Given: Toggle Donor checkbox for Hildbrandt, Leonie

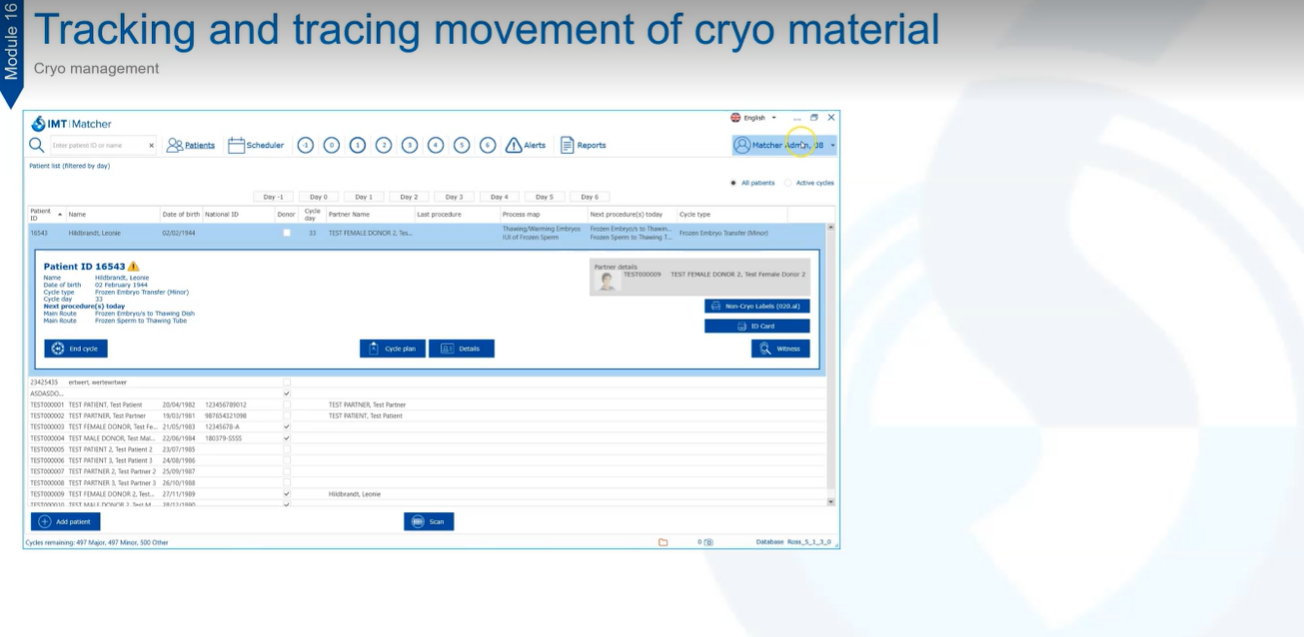Looking at the screenshot, I should click(x=287, y=233).
